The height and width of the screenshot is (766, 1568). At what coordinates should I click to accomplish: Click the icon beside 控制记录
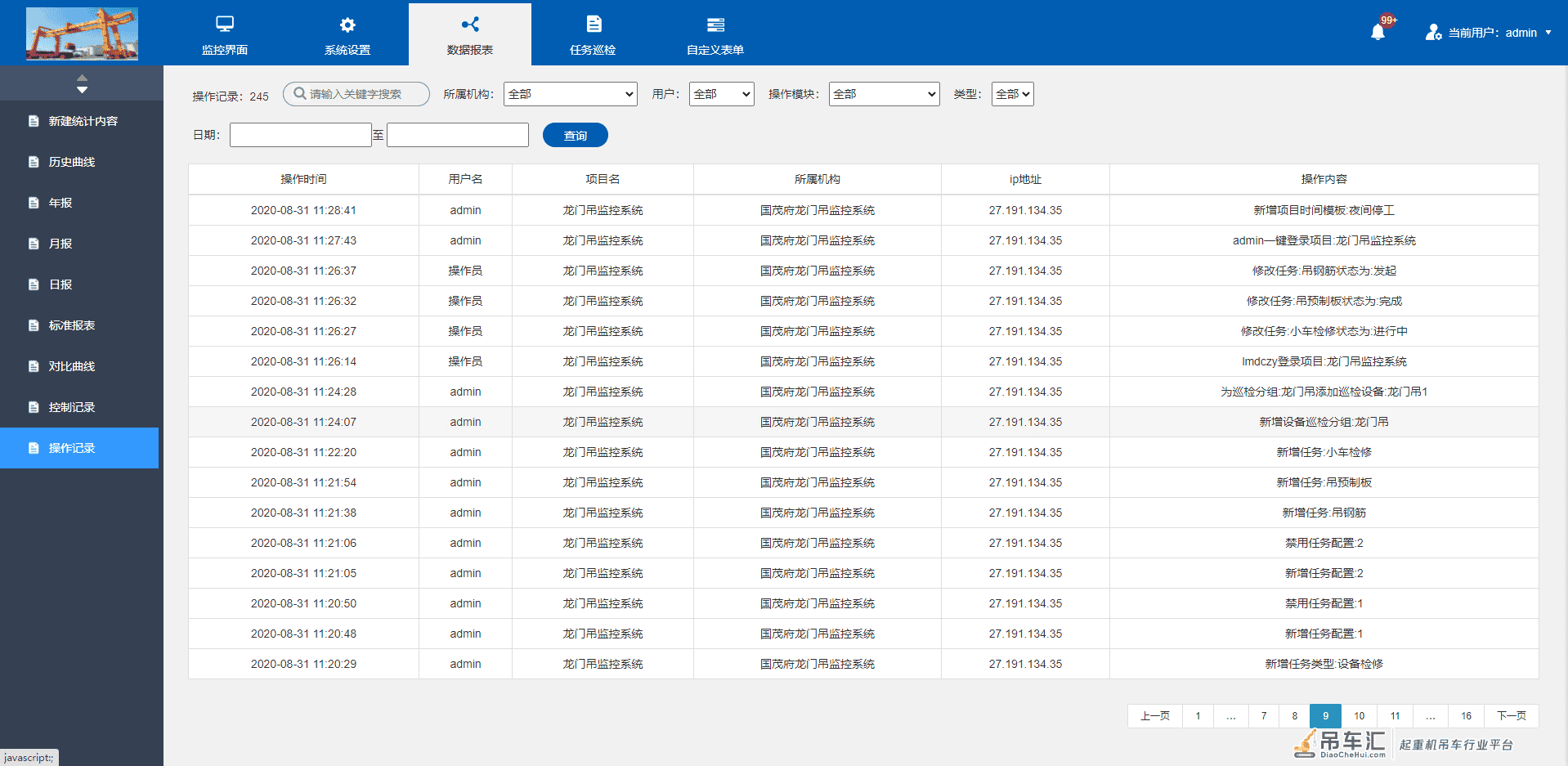click(34, 407)
